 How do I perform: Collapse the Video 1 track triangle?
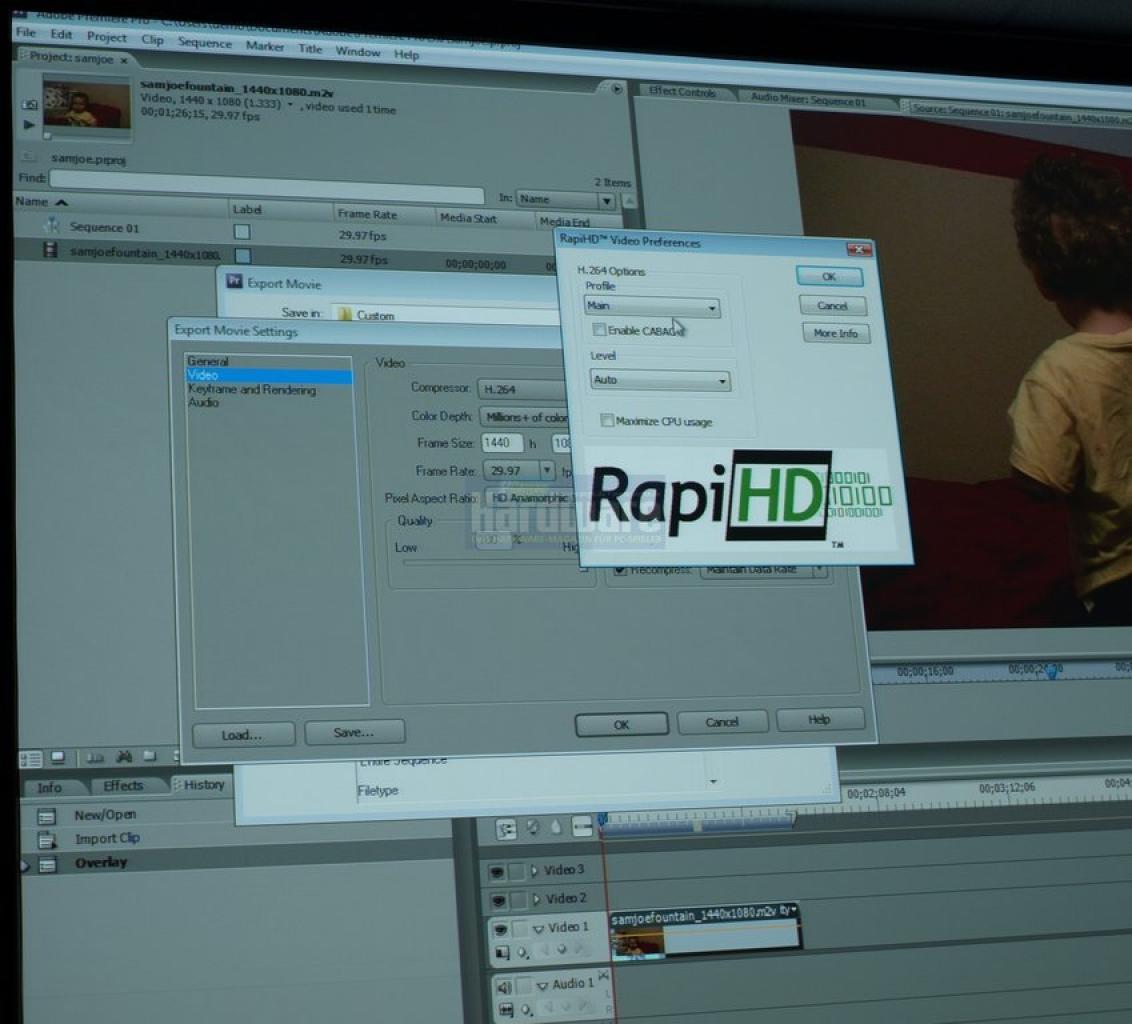click(x=538, y=928)
